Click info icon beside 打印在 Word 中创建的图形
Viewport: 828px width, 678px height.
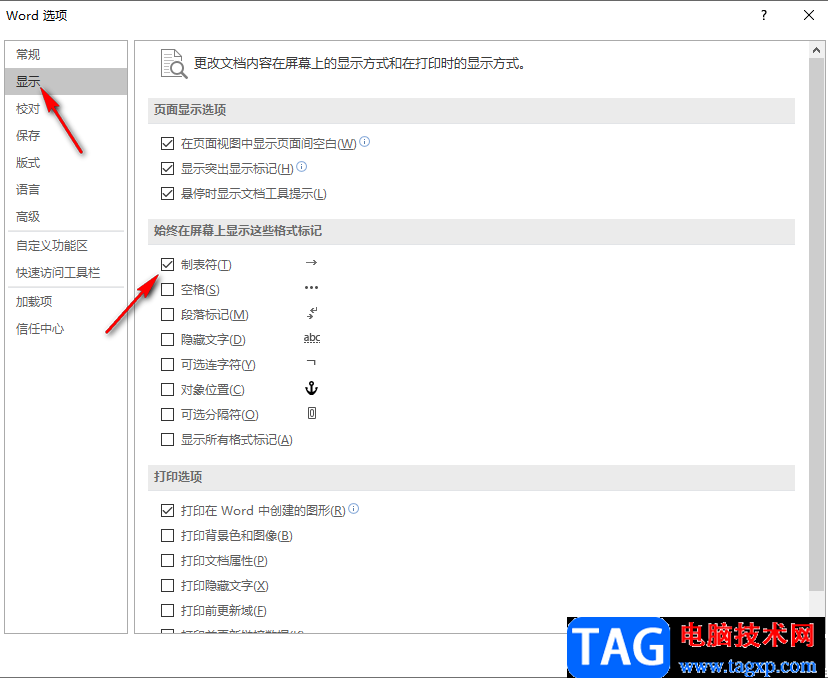click(354, 508)
